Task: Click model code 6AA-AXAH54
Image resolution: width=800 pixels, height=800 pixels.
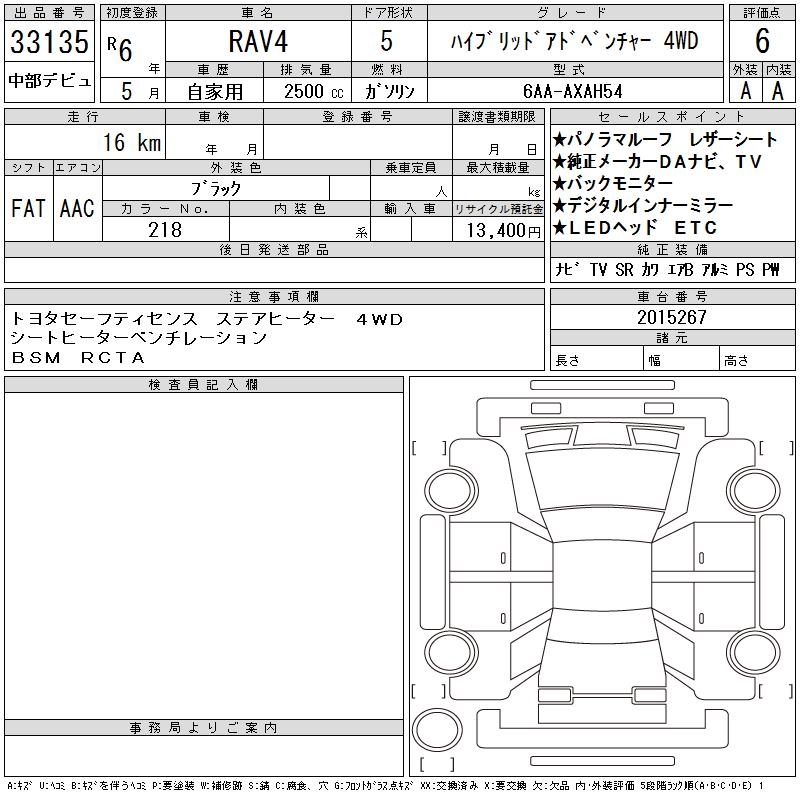Action: [573, 91]
